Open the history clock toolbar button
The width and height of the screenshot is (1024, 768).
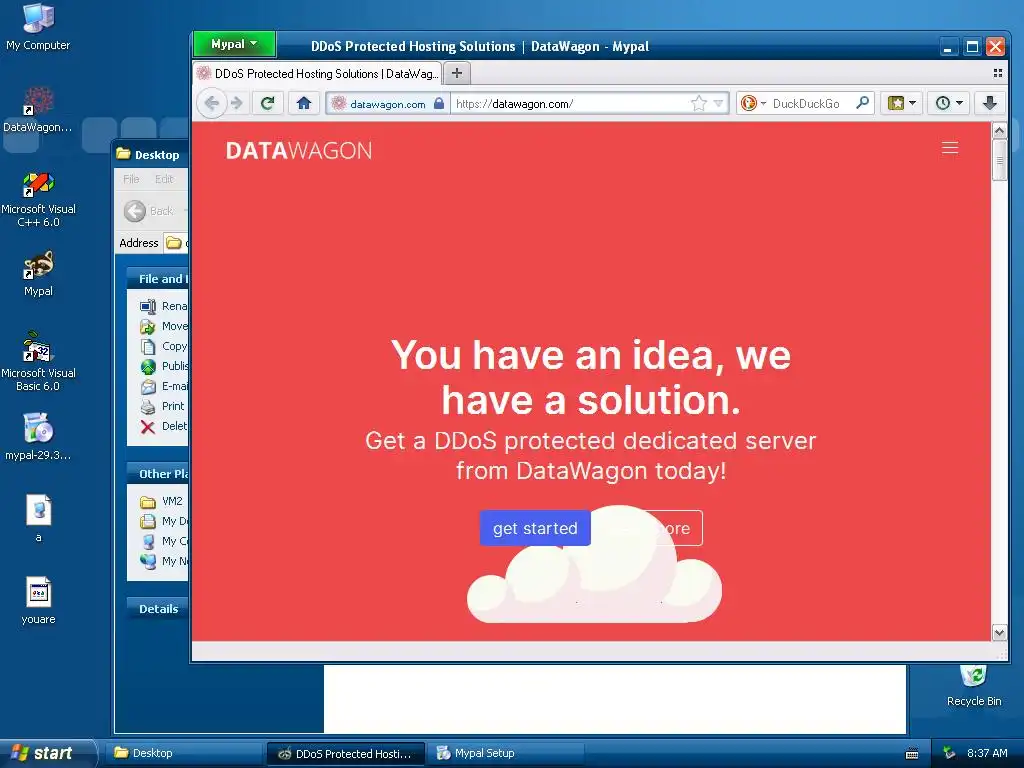[949, 103]
